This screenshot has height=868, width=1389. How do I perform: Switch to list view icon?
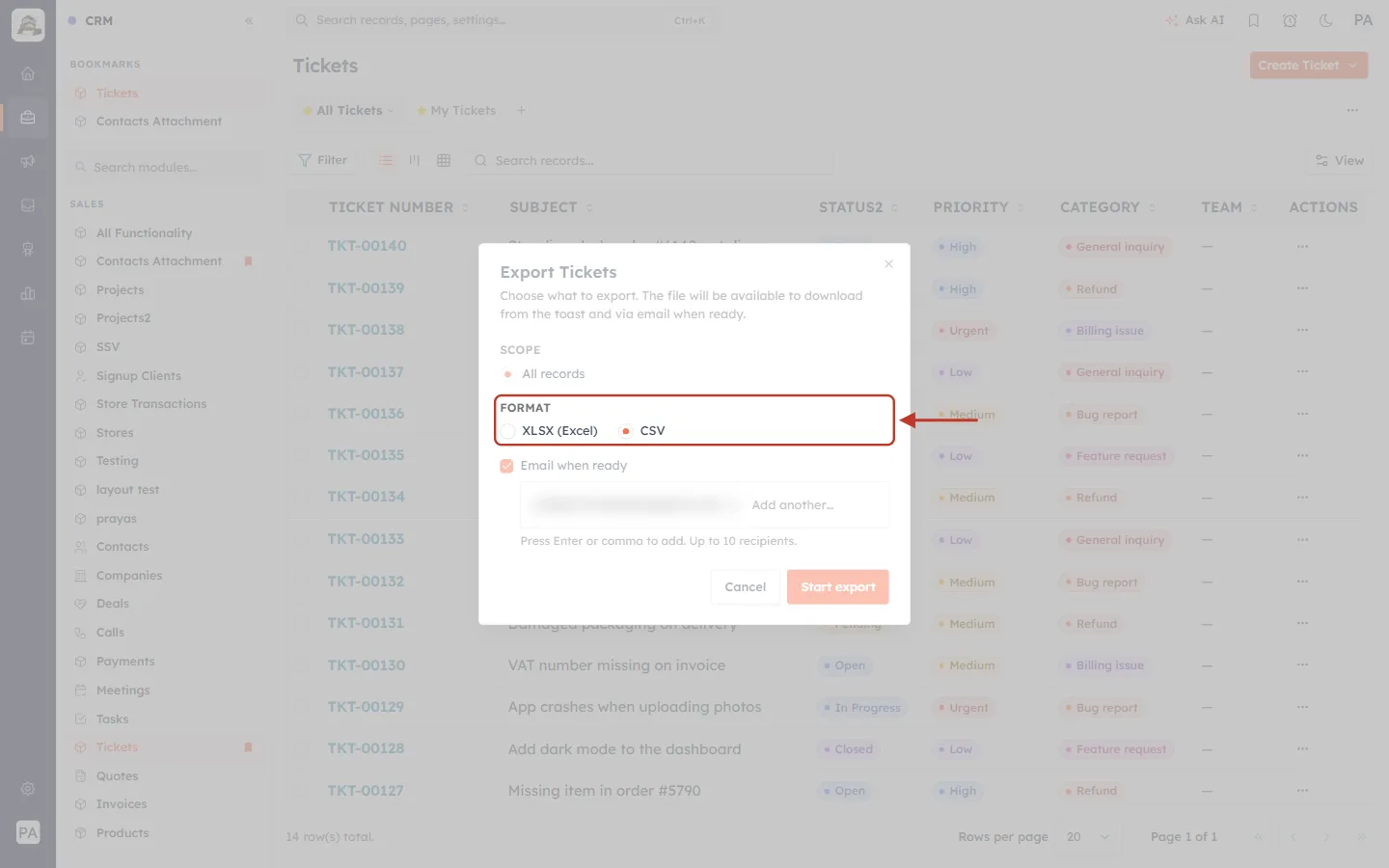(386, 160)
